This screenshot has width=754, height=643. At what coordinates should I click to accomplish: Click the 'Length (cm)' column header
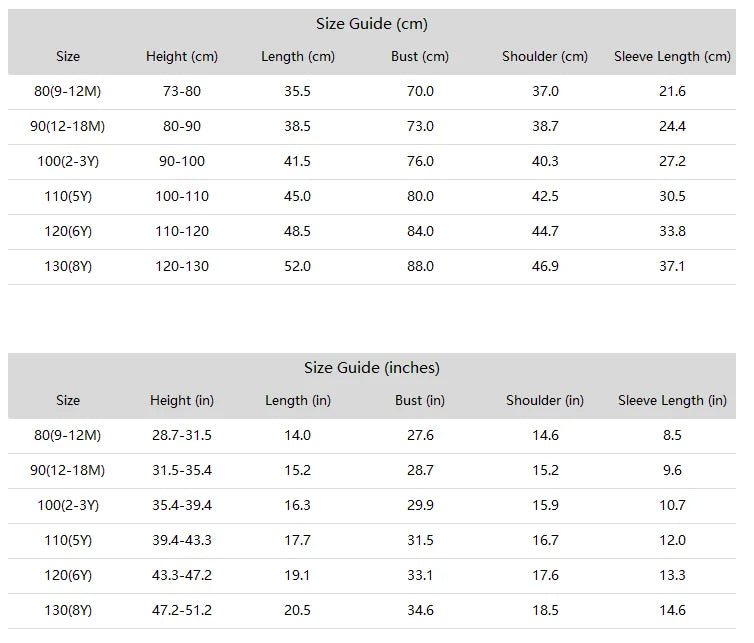(298, 56)
